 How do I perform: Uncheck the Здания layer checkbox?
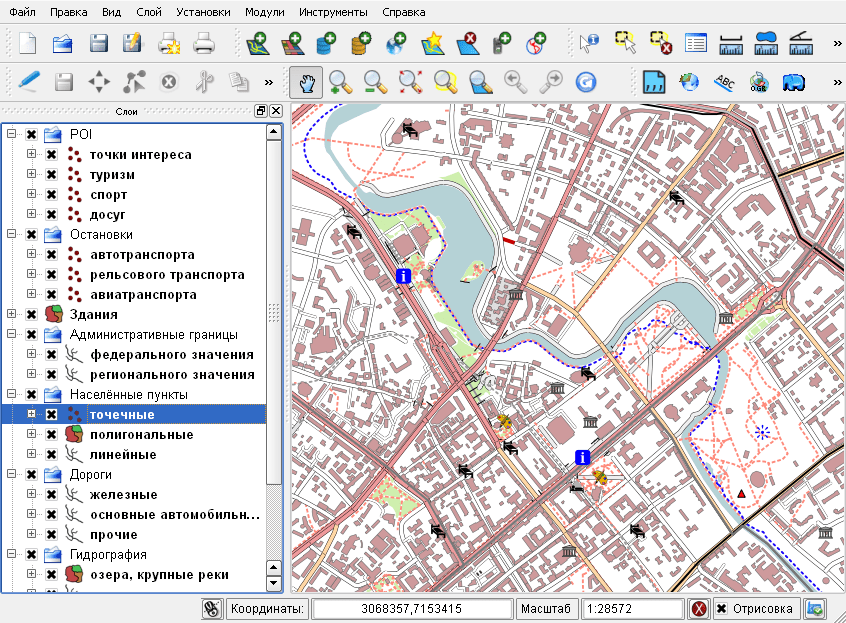32,315
